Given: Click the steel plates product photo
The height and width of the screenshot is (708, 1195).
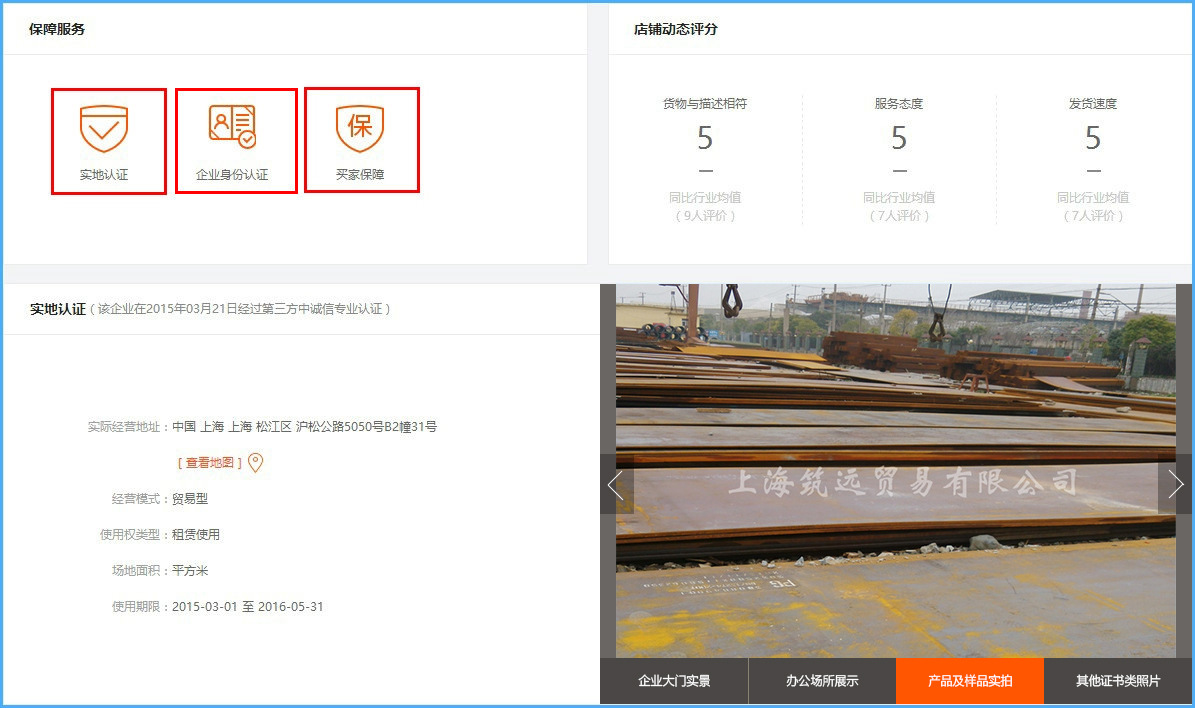Looking at the screenshot, I should [x=895, y=471].
